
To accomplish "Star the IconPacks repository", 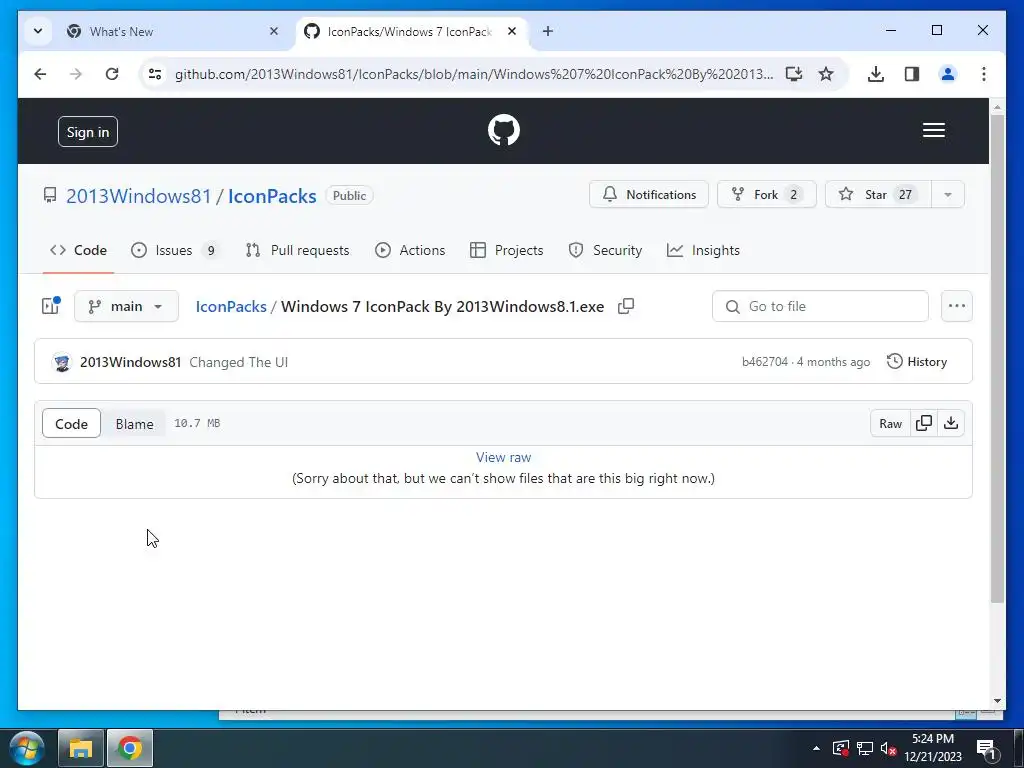I will (x=878, y=195).
